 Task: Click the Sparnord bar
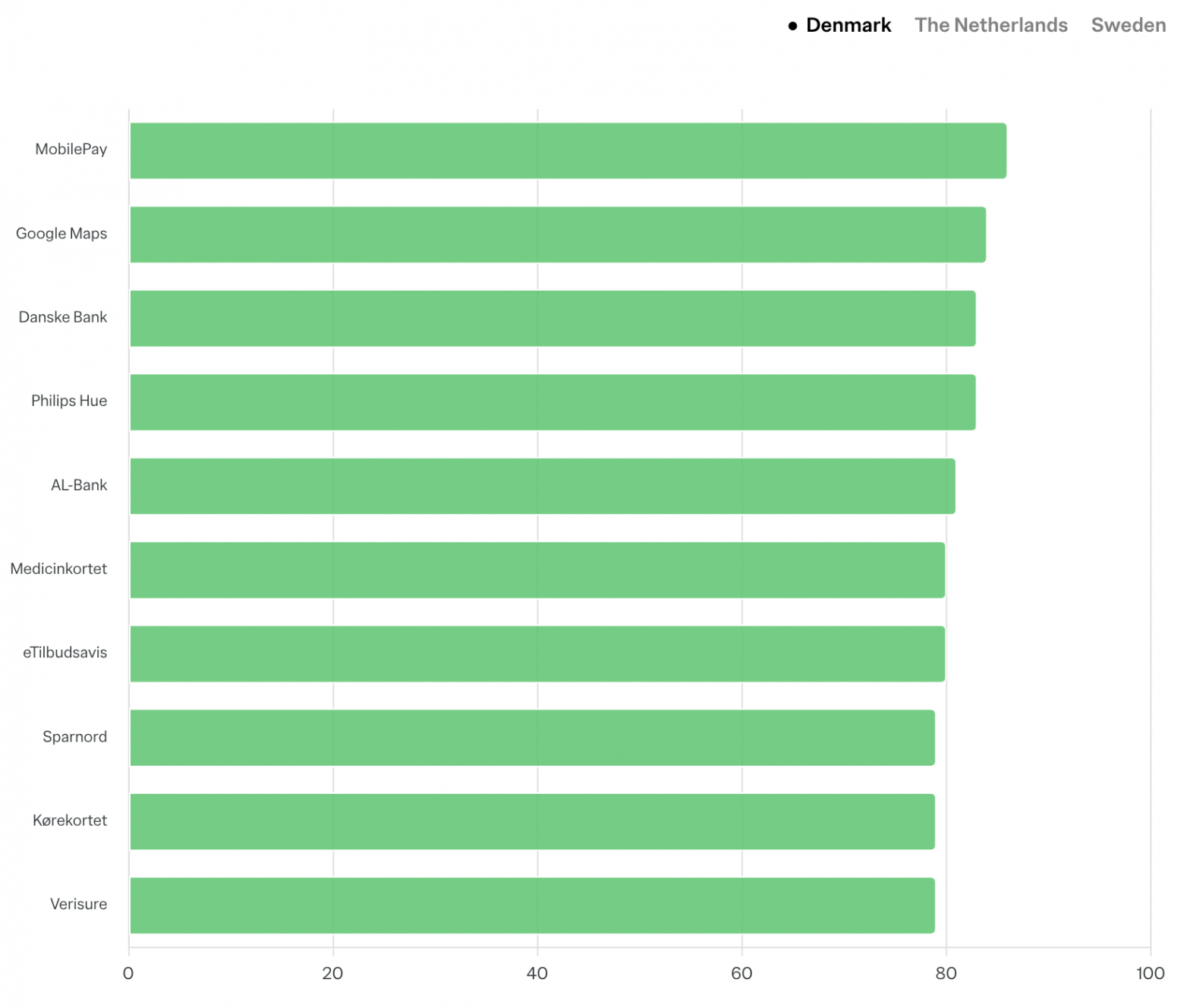[x=532, y=738]
